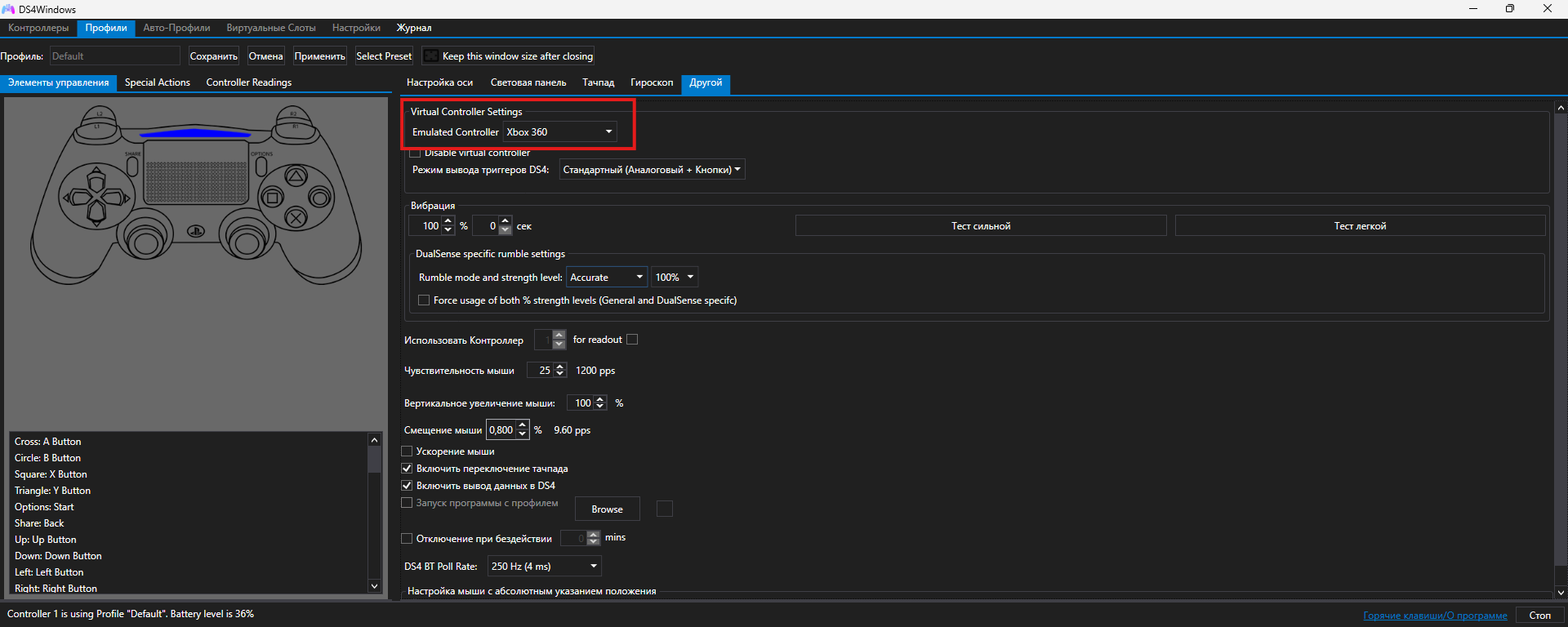
Task: Uncheck Включить переключение тачпада
Action: tap(407, 469)
